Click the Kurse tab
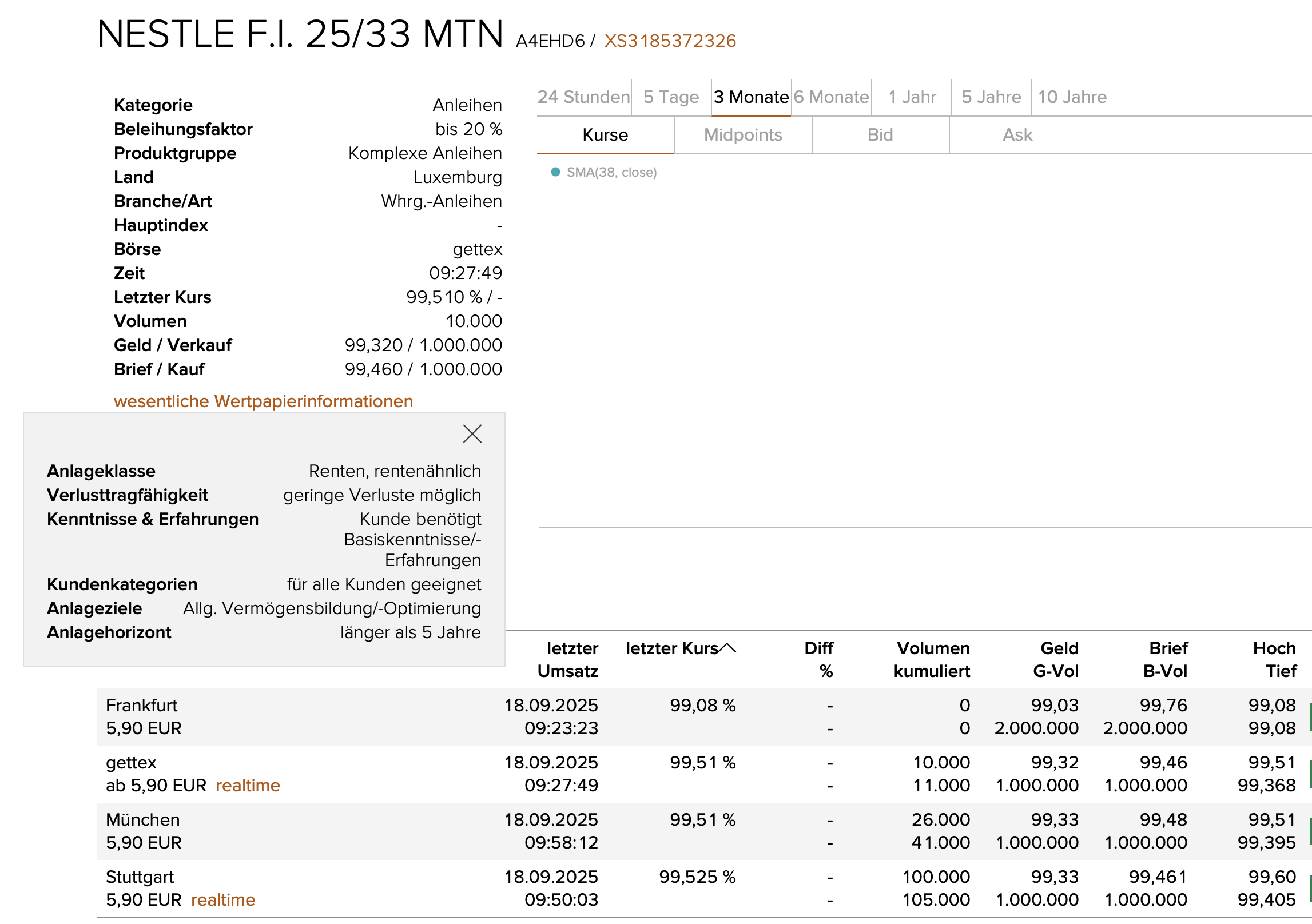Image resolution: width=1312 pixels, height=924 pixels. (605, 135)
